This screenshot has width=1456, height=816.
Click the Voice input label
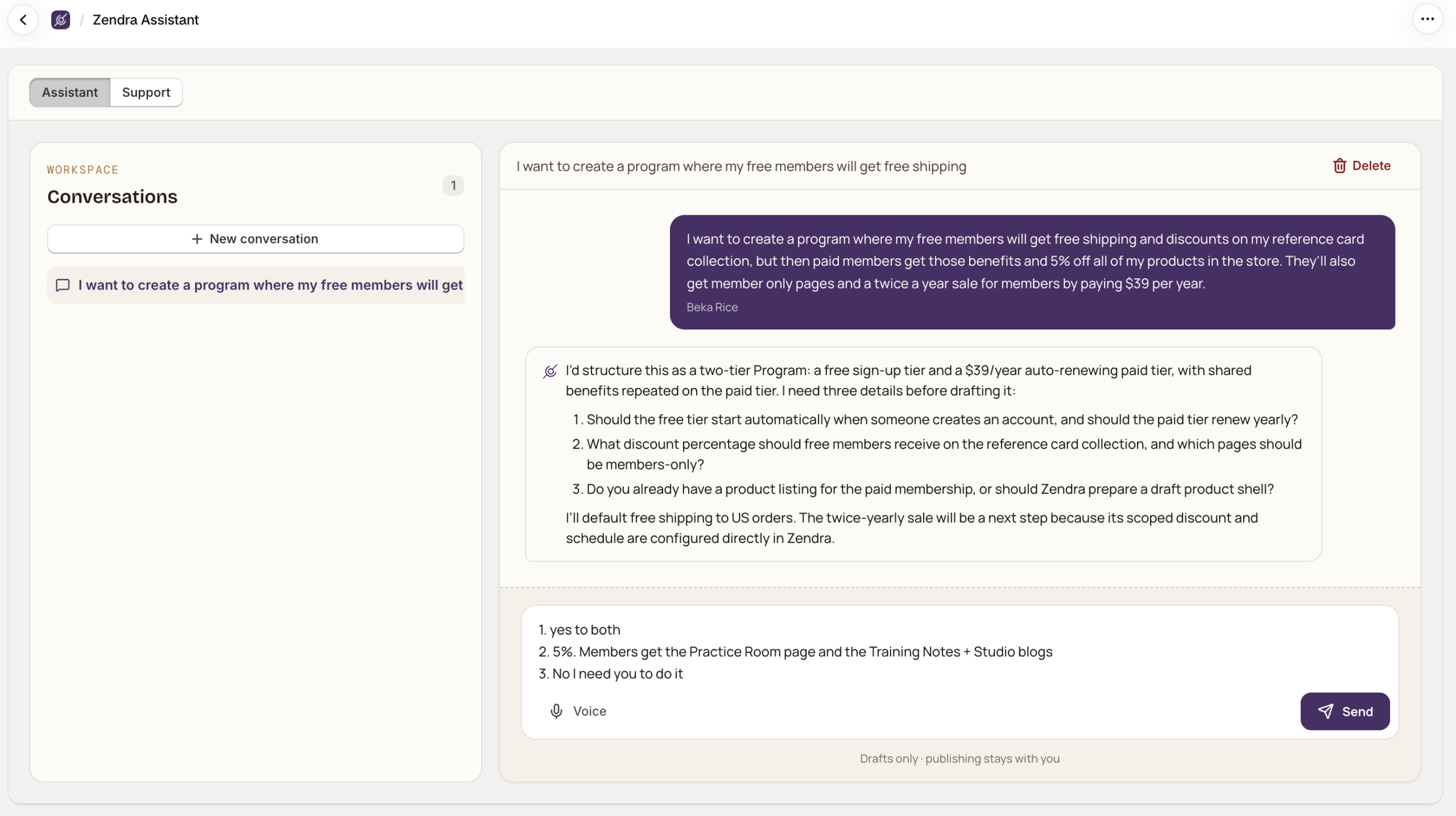[589, 711]
